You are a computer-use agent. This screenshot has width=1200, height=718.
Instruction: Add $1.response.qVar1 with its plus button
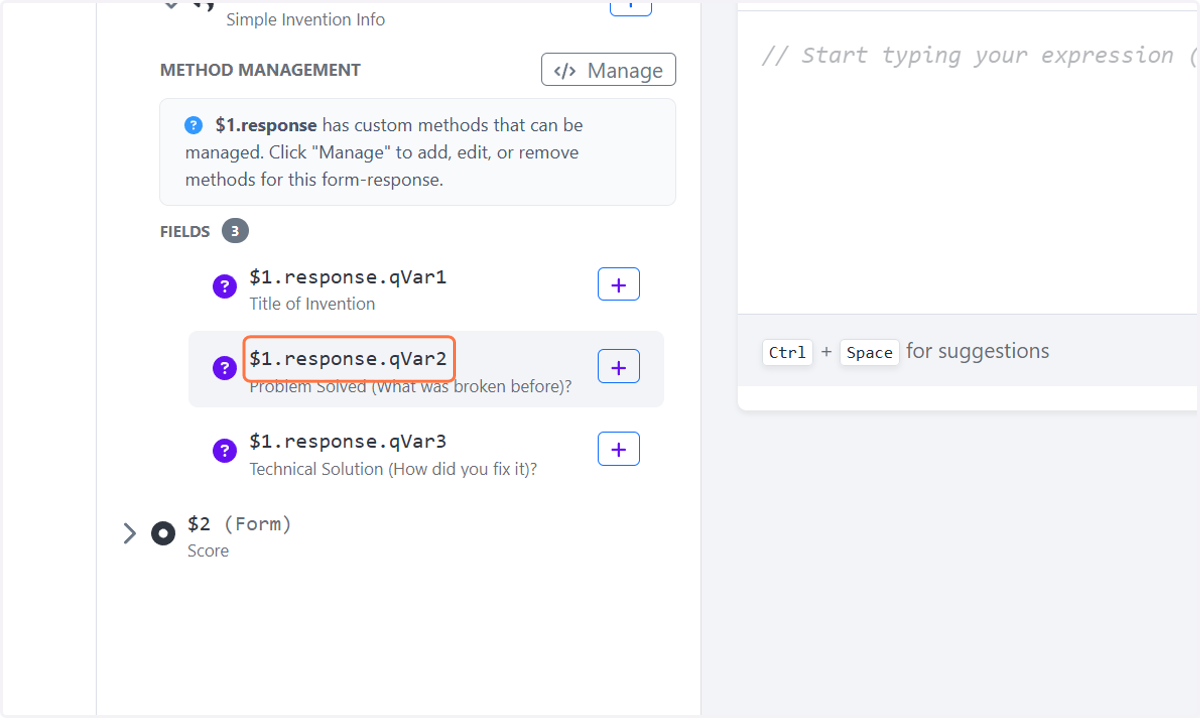point(618,285)
